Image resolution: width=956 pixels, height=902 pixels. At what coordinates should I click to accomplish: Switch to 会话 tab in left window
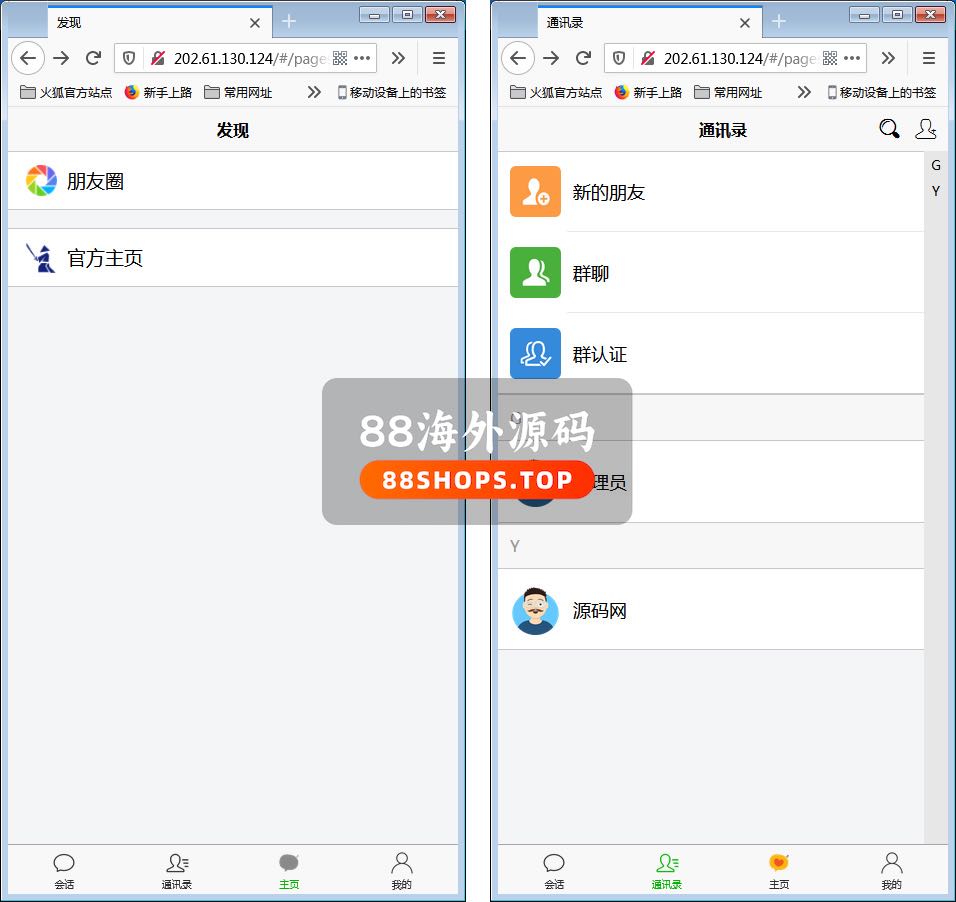[64, 870]
